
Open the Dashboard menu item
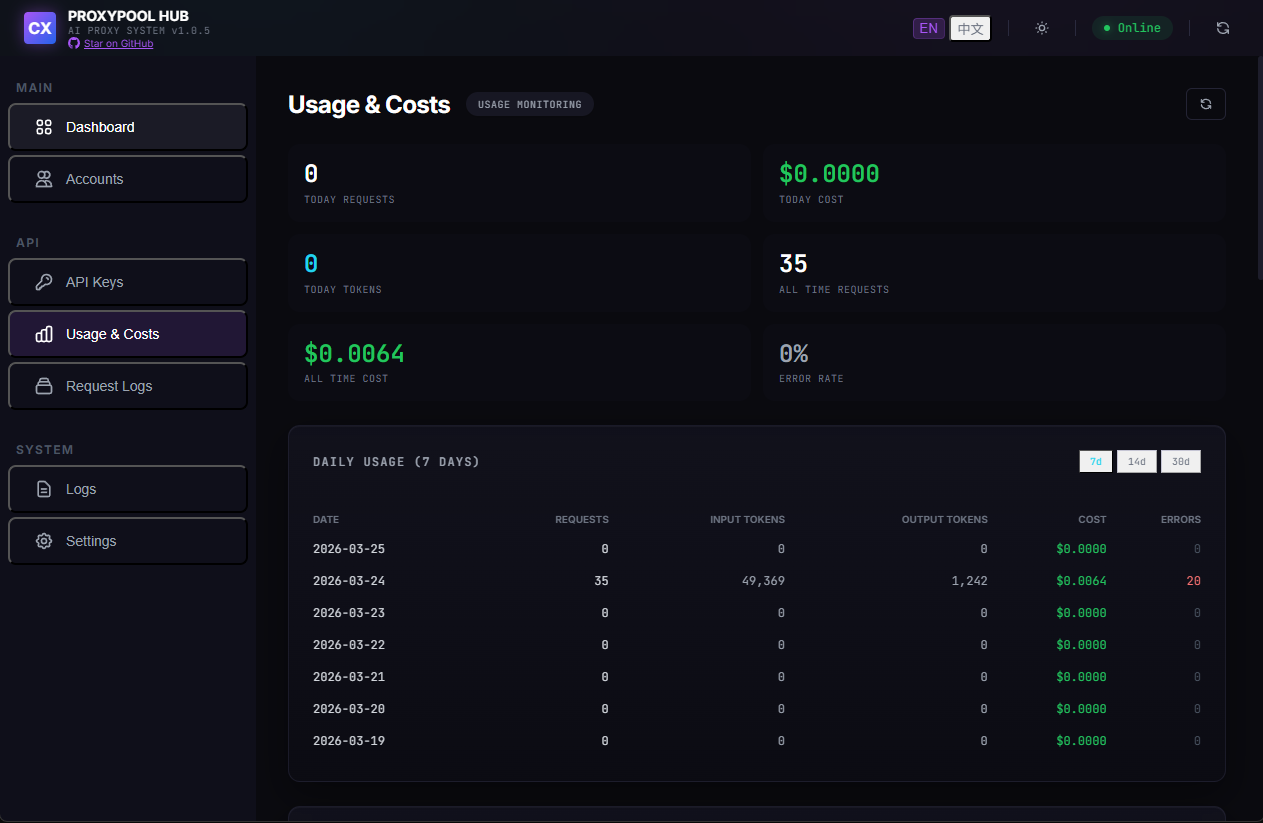[128, 127]
